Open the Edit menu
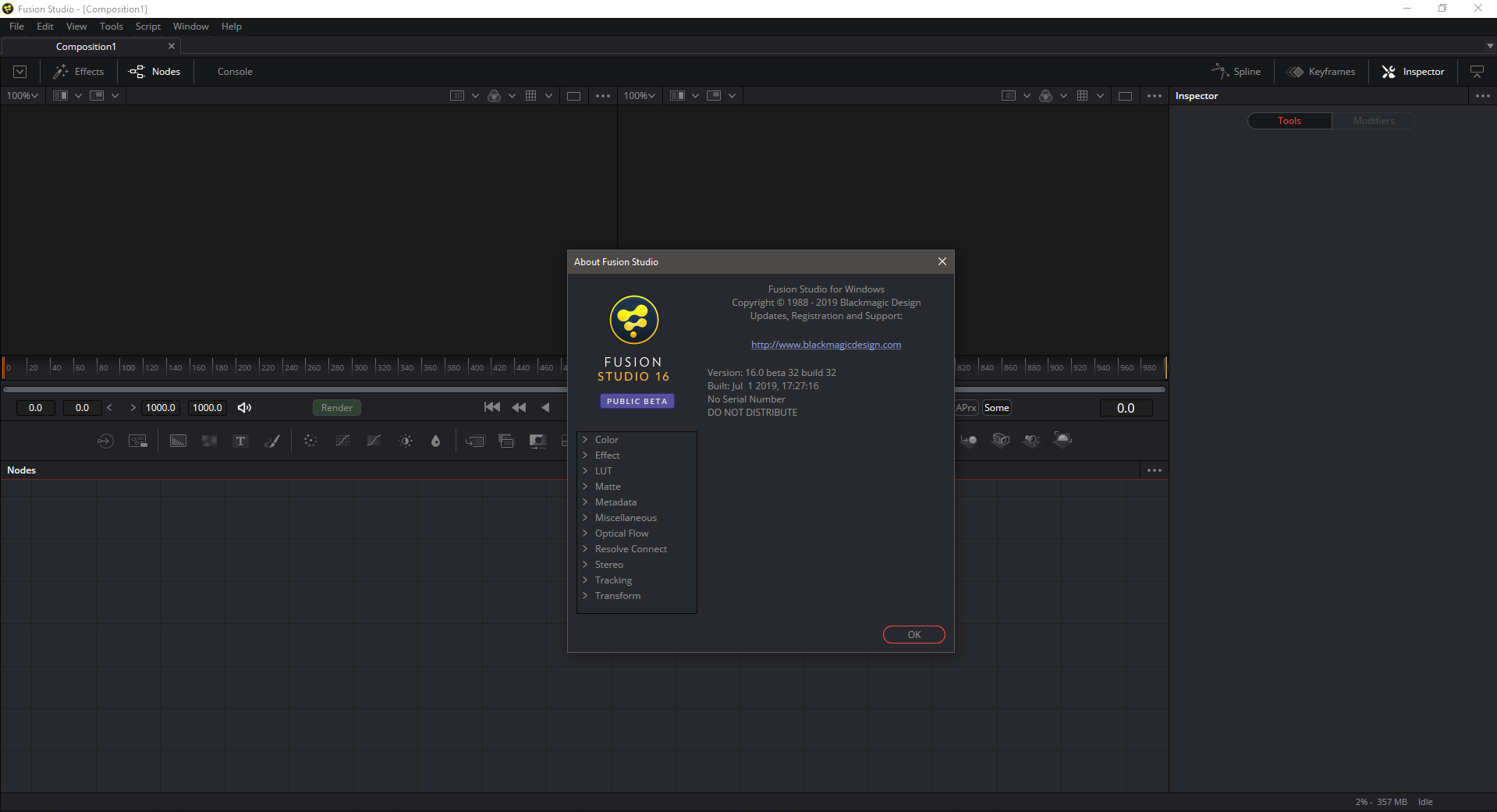The image size is (1497, 812). (45, 27)
